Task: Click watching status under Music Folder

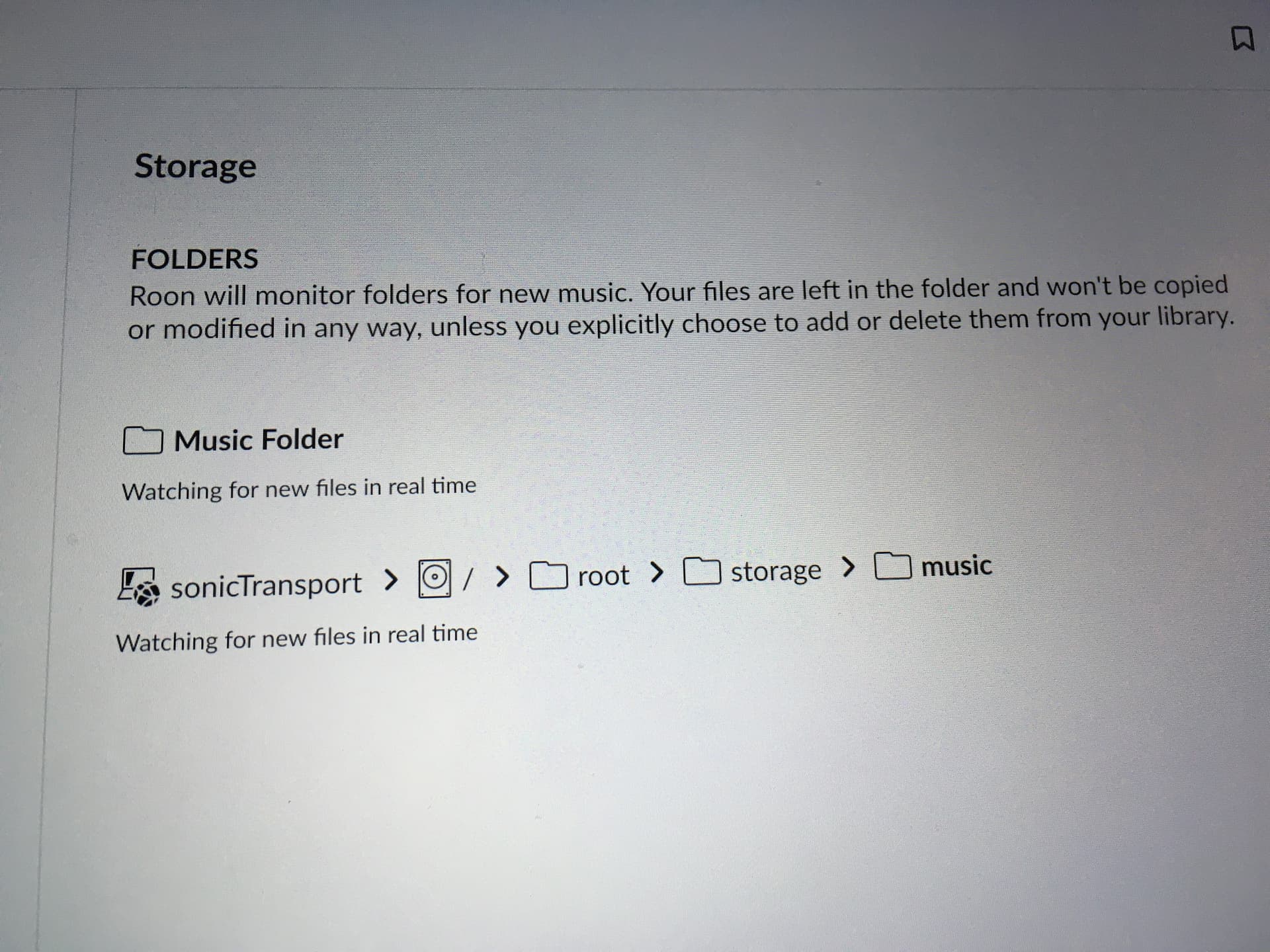Action: click(299, 489)
